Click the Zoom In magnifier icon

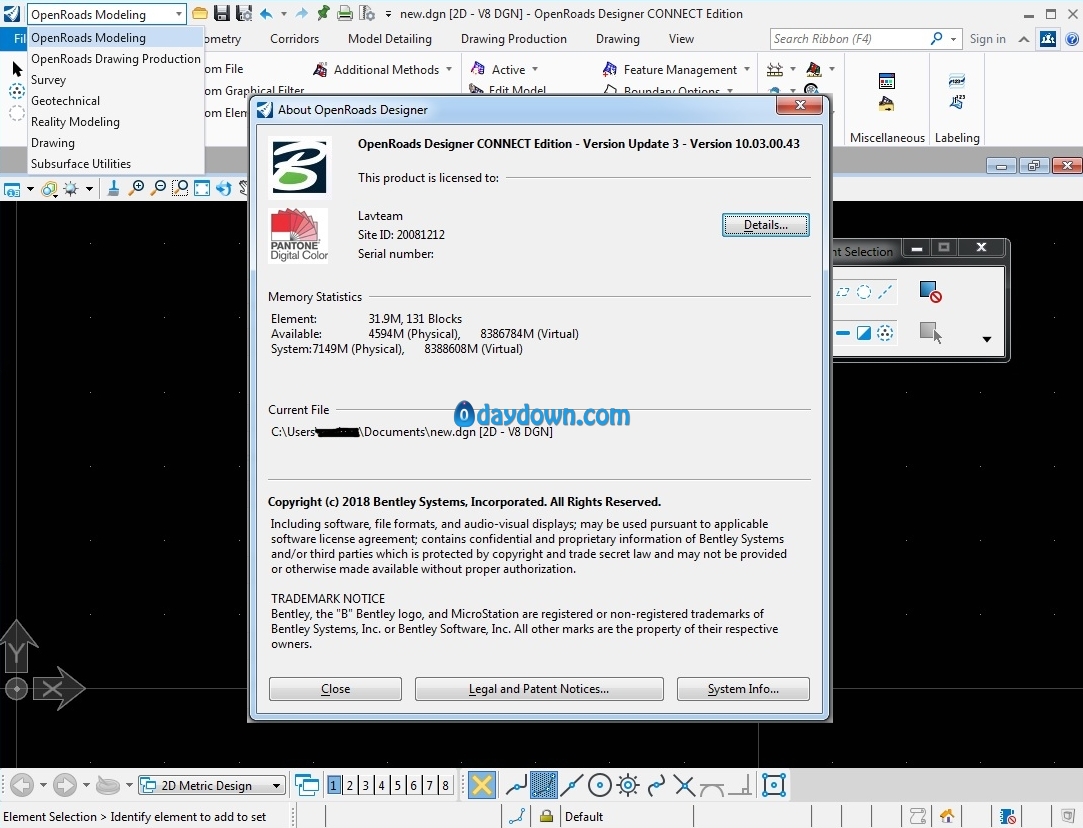coord(137,188)
